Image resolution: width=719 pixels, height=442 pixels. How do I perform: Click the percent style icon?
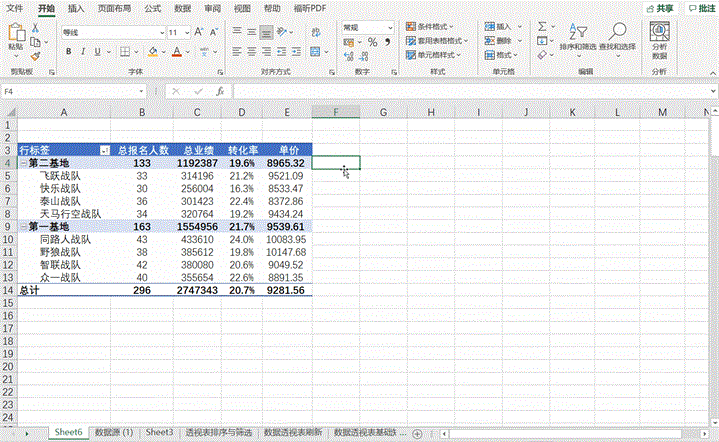point(373,42)
